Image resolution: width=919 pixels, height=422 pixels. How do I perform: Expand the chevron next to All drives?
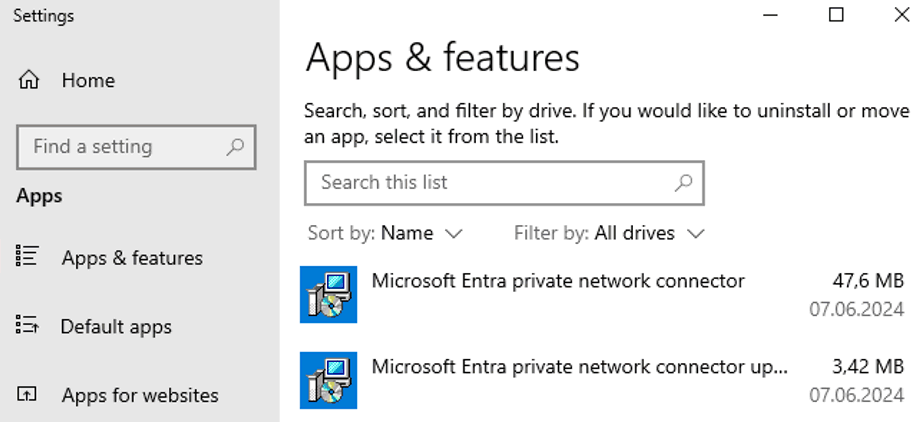click(x=696, y=234)
